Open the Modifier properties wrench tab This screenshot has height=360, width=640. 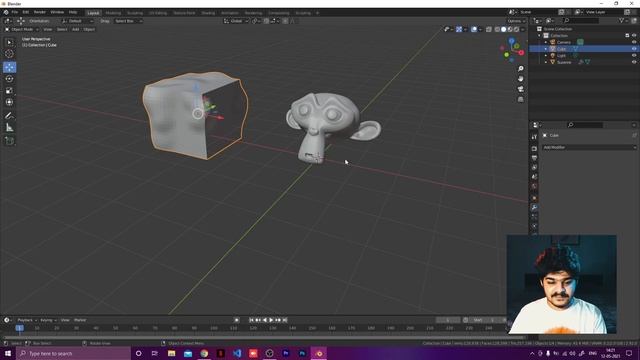point(534,207)
